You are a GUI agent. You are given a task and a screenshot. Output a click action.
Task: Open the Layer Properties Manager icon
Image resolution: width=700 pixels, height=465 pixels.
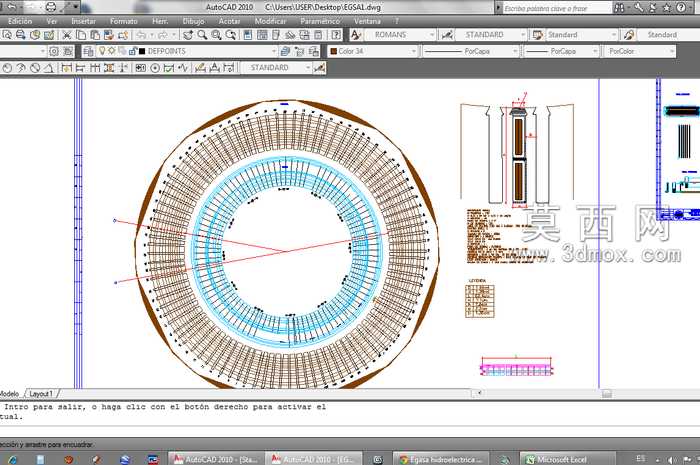88,51
